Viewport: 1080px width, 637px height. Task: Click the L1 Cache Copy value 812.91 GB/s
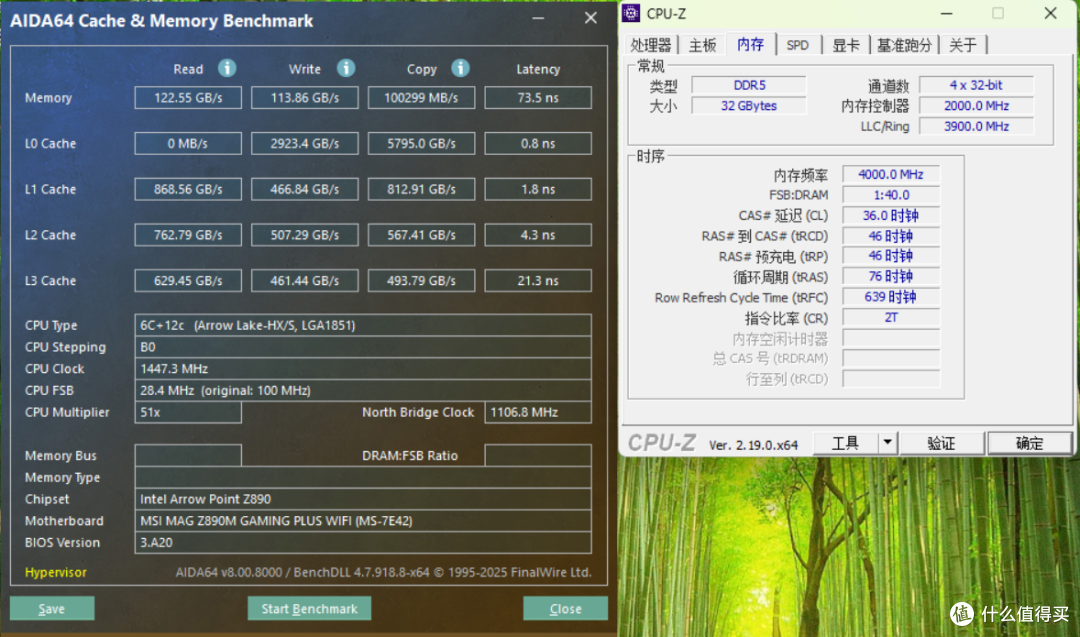(x=421, y=189)
